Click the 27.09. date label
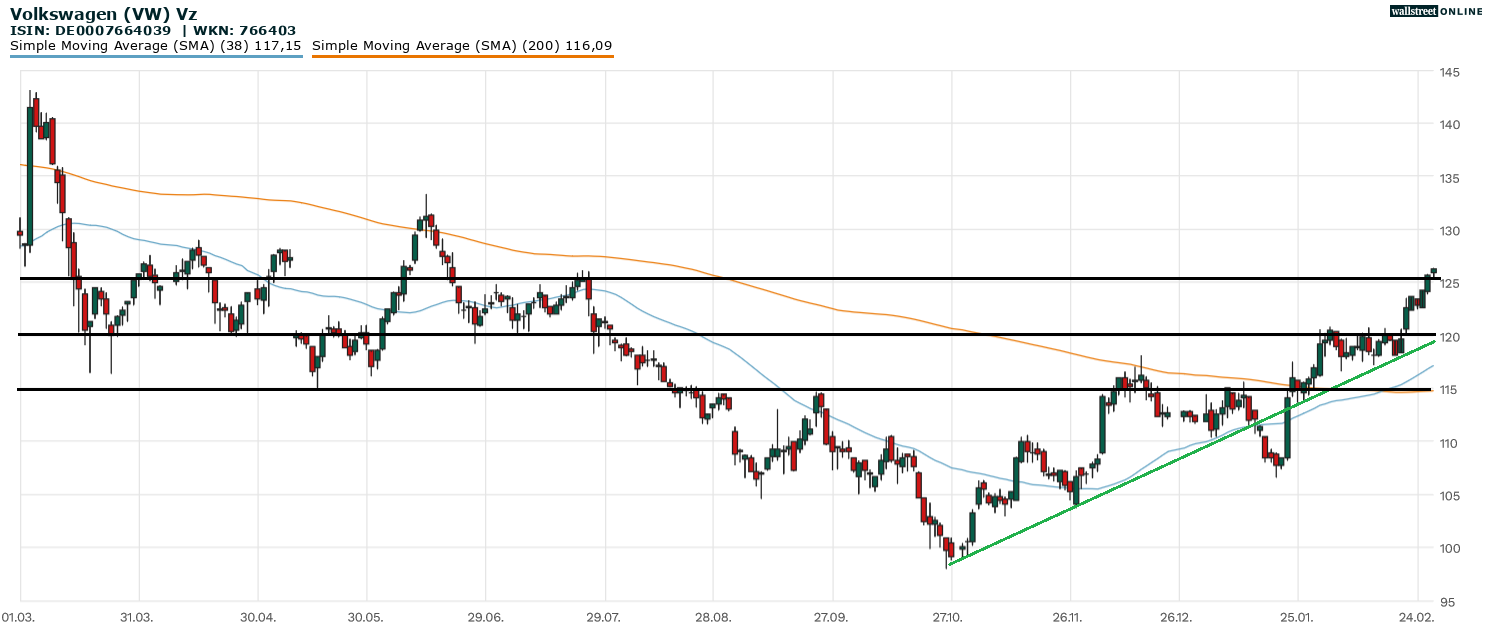This screenshot has height=622, width=1490. coord(831,616)
